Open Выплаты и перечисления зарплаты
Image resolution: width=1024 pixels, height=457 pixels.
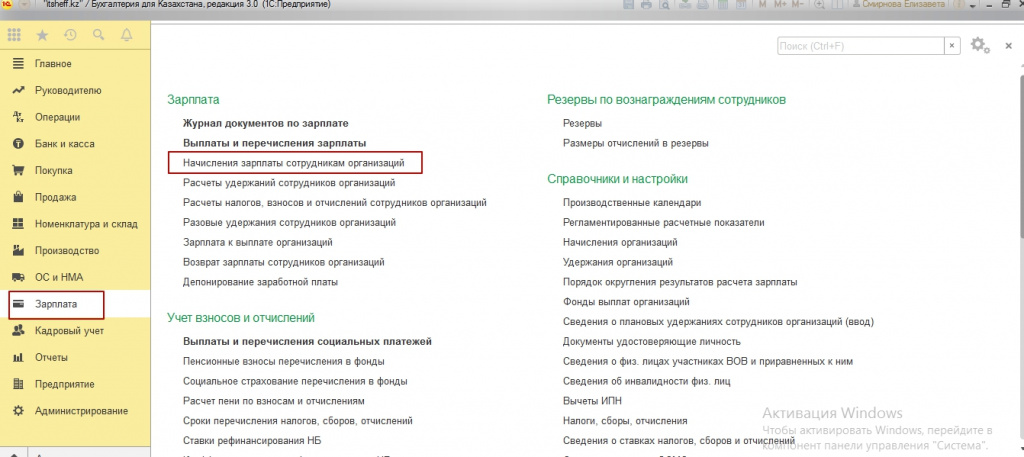(274, 142)
